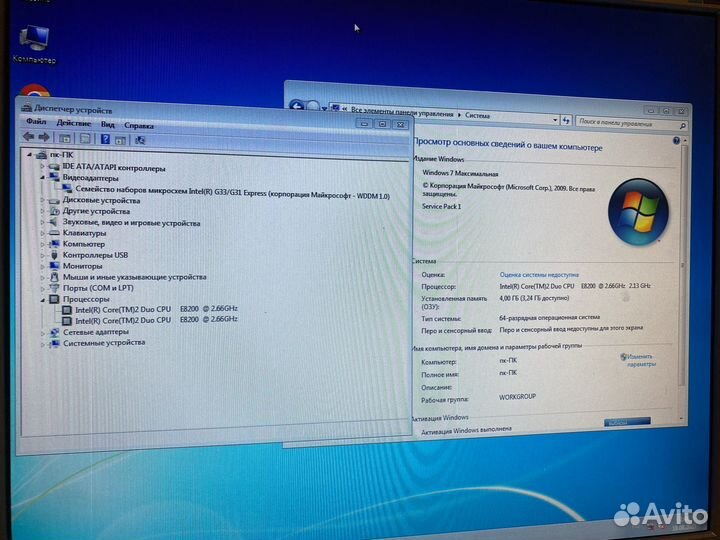Click the Процессоры category icon
720x540 pixels.
tap(54, 299)
